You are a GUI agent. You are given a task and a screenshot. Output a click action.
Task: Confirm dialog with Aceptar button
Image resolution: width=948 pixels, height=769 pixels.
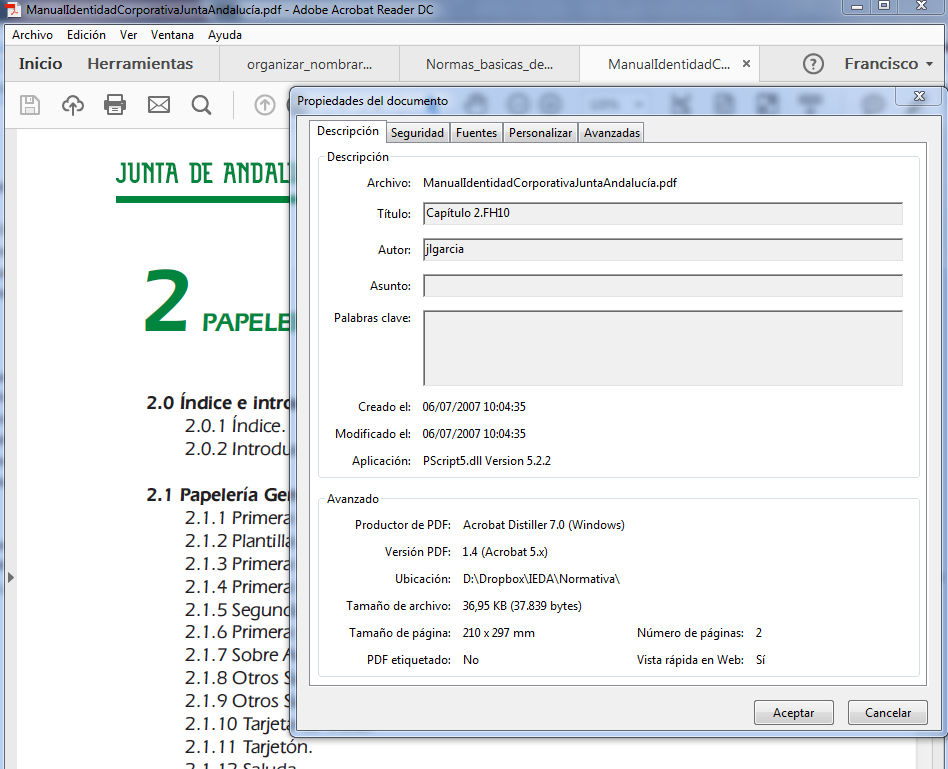click(x=794, y=713)
